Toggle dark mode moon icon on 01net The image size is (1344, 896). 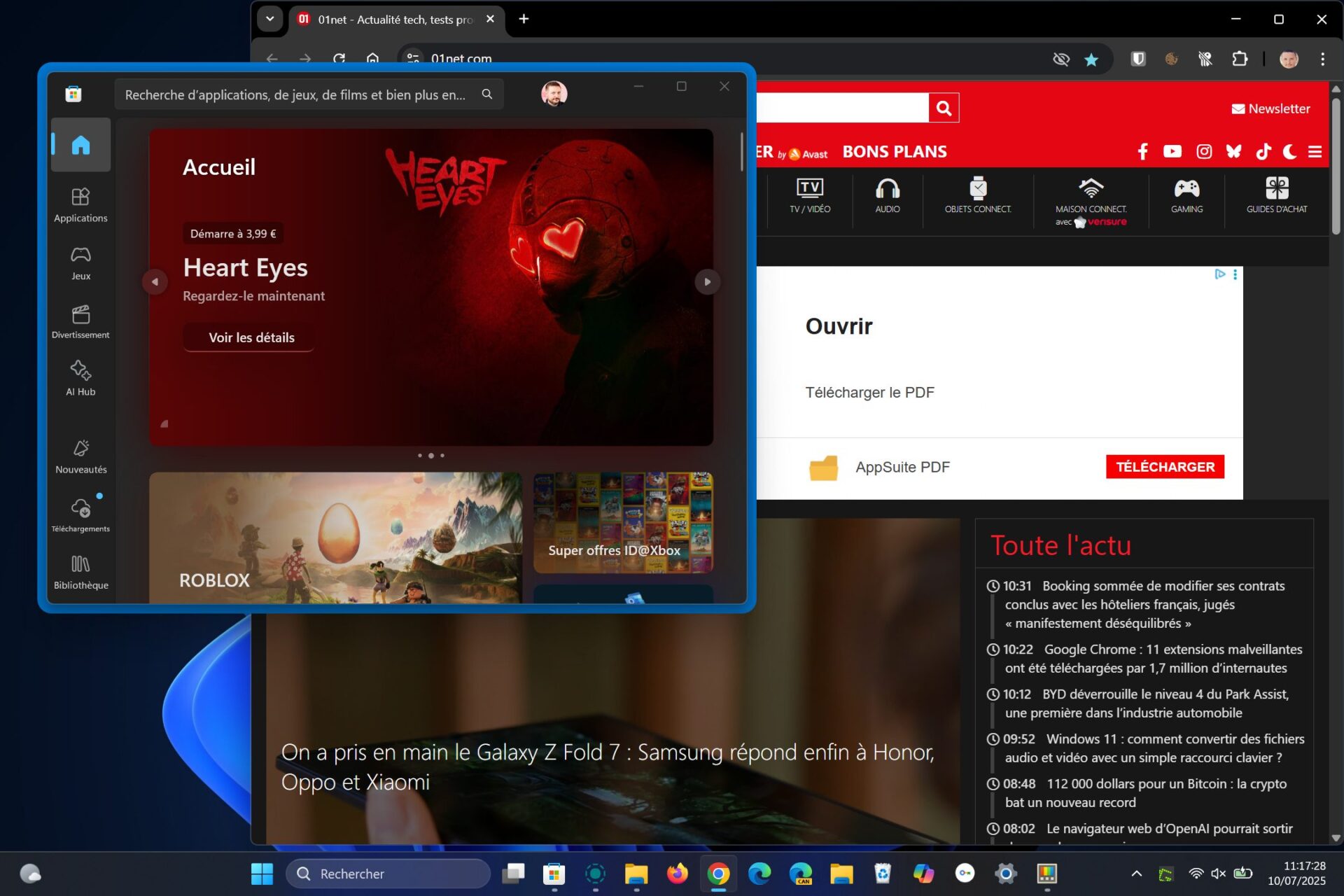[x=1289, y=152]
